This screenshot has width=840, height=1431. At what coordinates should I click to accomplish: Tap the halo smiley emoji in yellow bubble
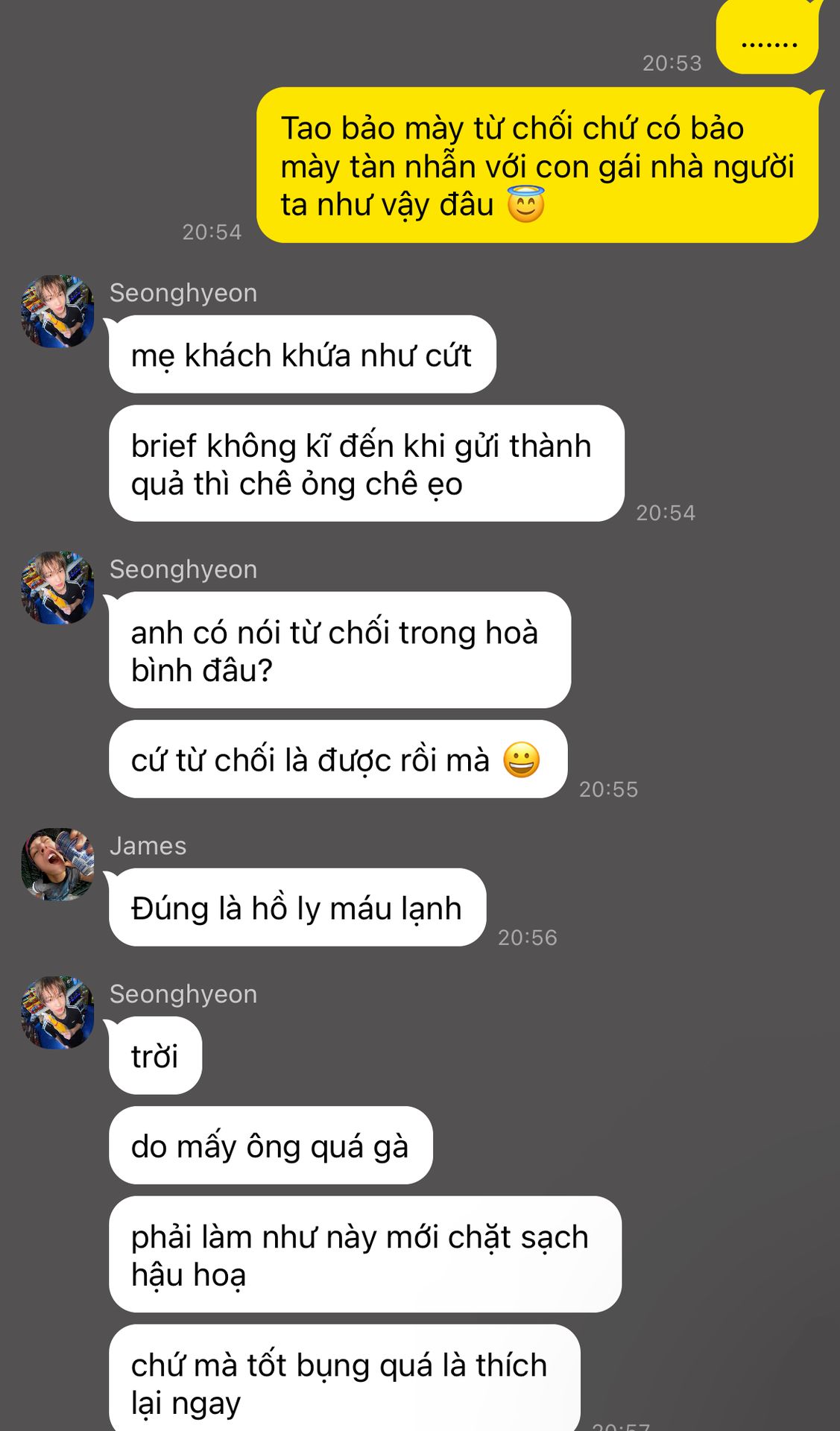(526, 204)
